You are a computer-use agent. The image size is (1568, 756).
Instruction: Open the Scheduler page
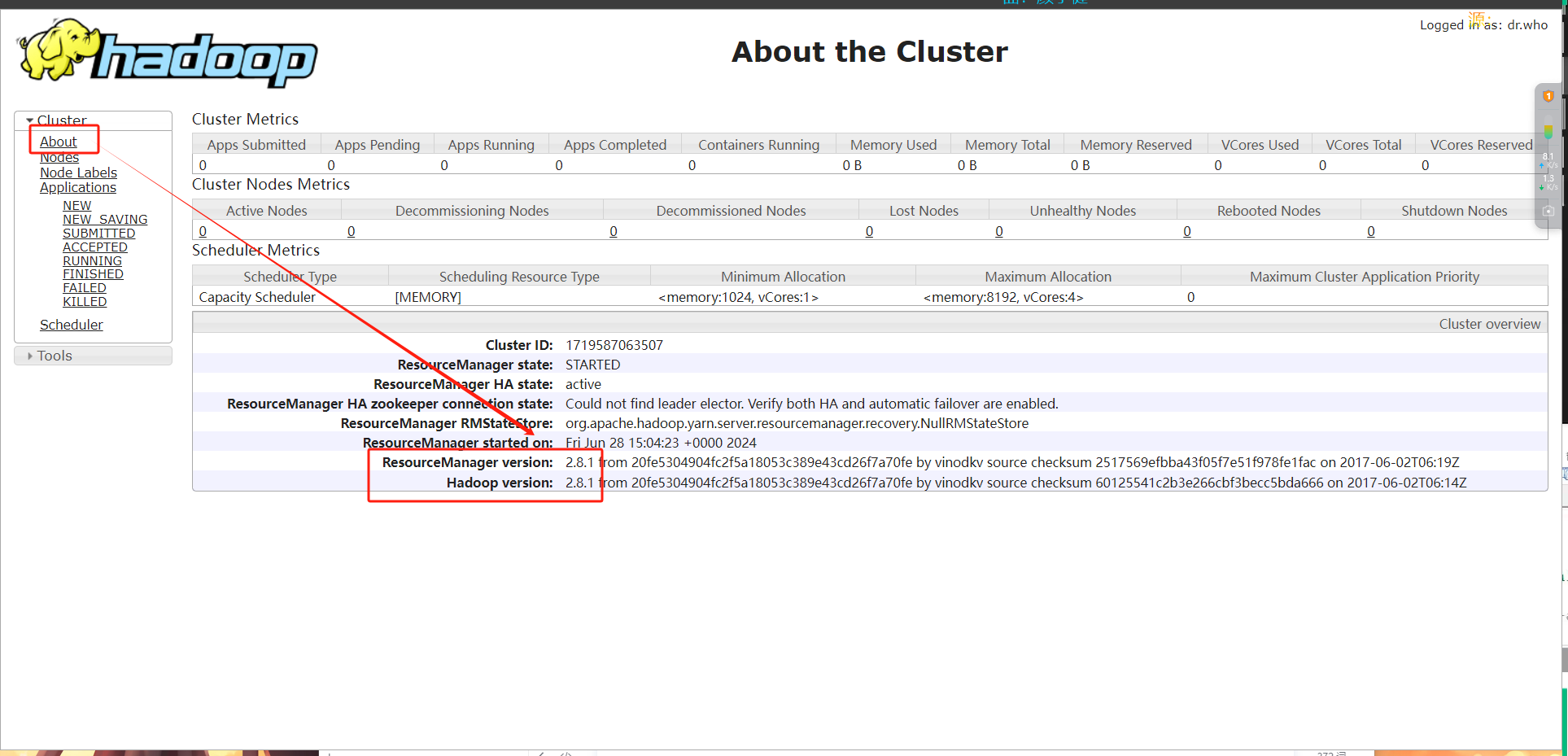tap(72, 325)
